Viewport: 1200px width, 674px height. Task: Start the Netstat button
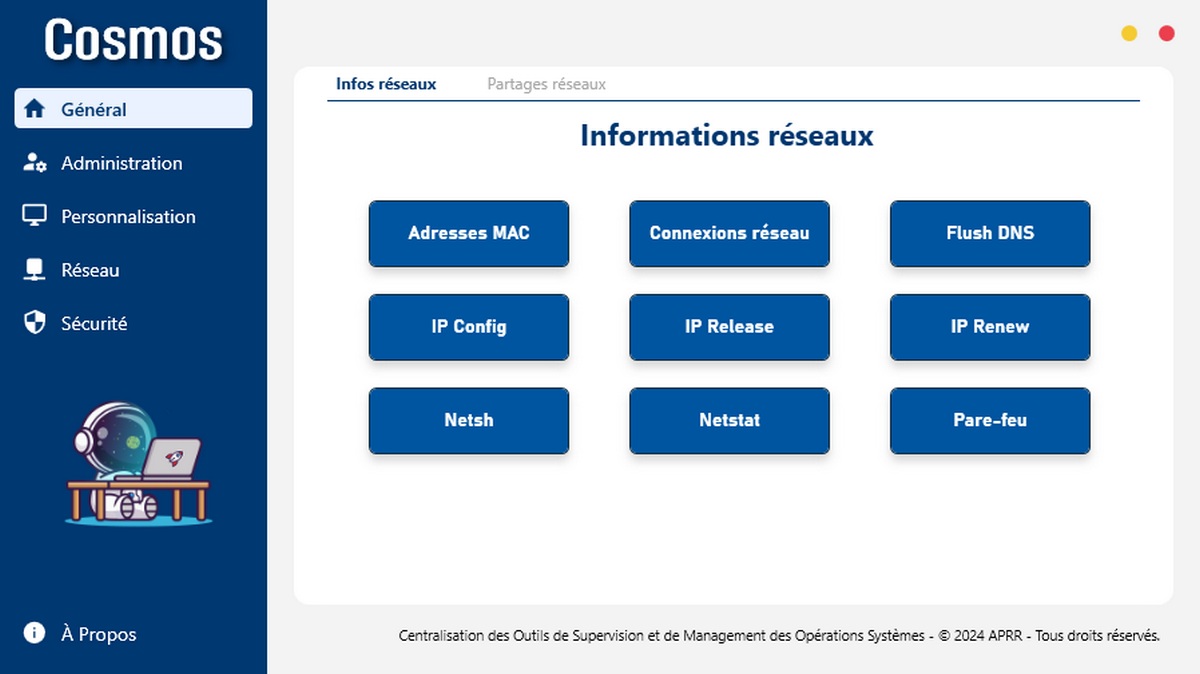(729, 420)
